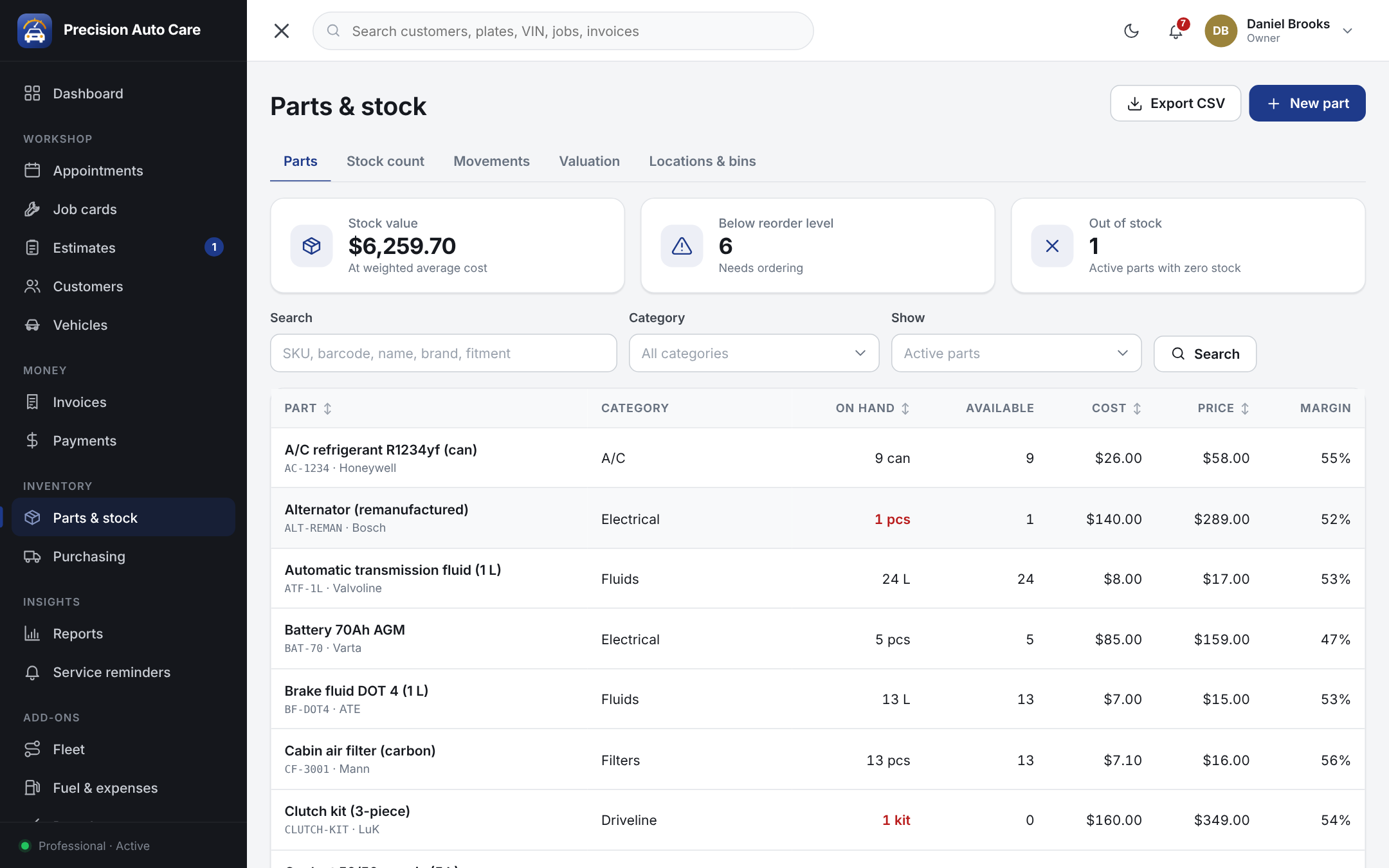Image resolution: width=1389 pixels, height=868 pixels.
Task: Switch to Locations & bins tab
Action: coord(702,161)
